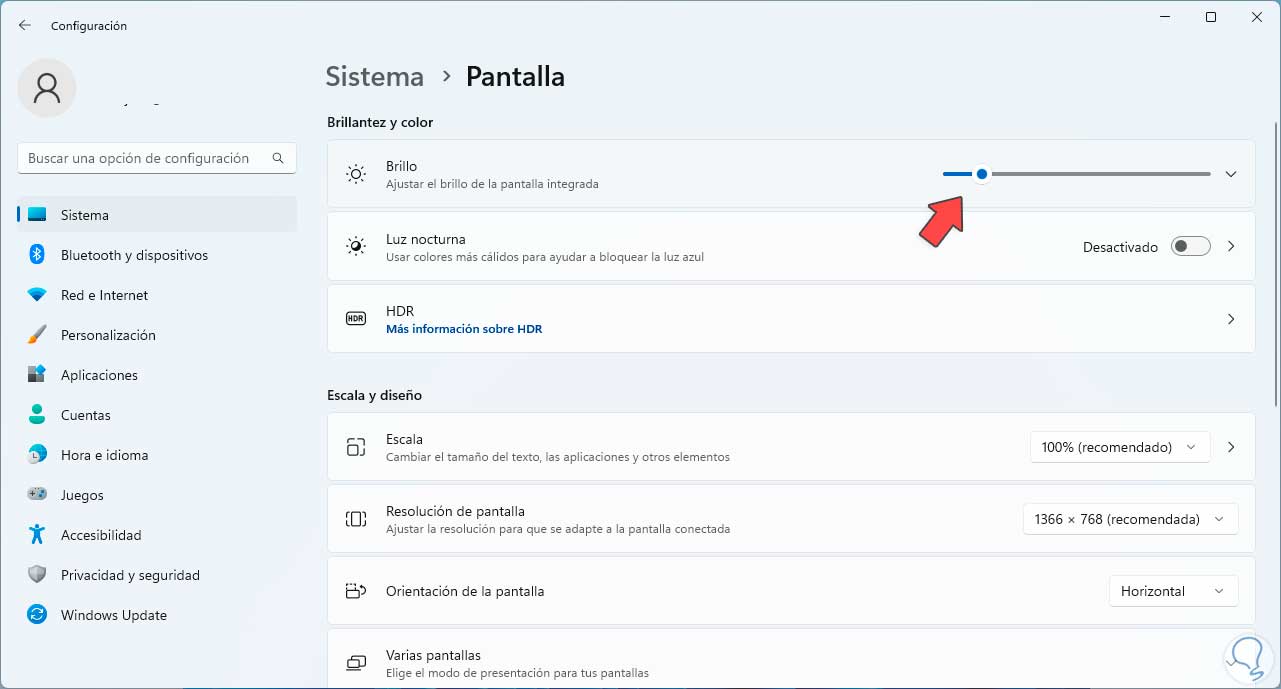
Task: Click the Brillo brightness slider
Action: (1076, 174)
